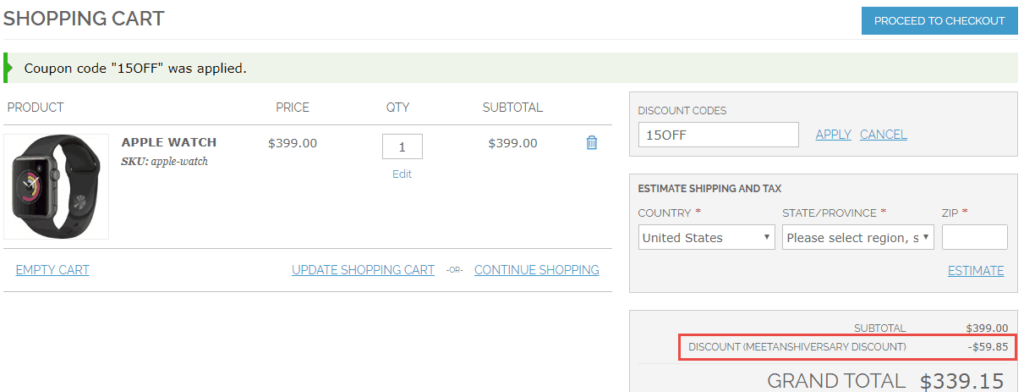Image resolution: width=1024 pixels, height=392 pixels.
Task: Open the Apple Watch product image
Action: (x=56, y=186)
